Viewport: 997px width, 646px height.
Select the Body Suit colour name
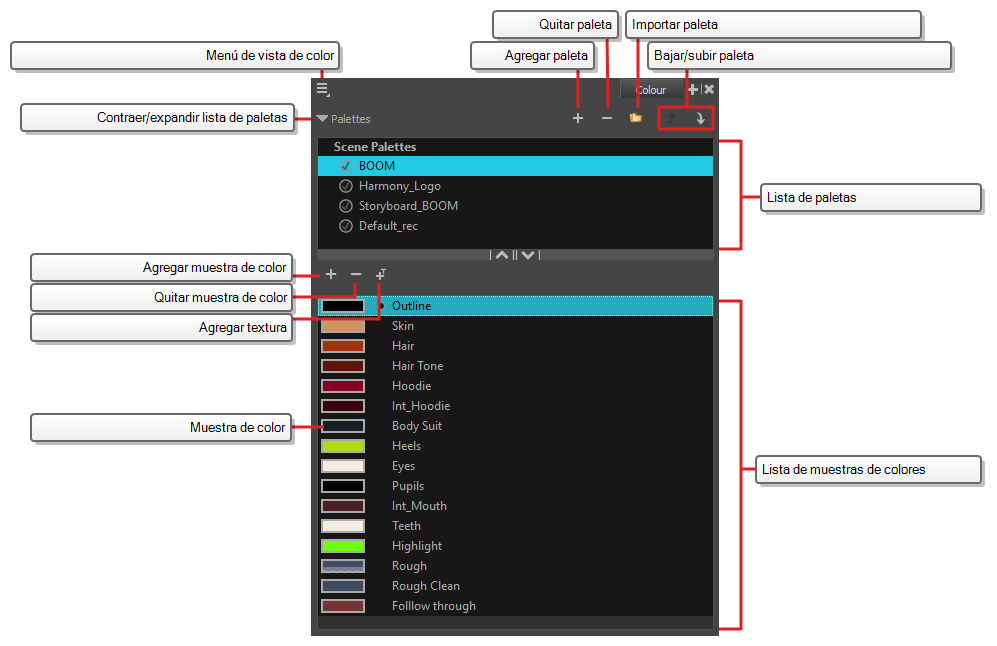[416, 426]
